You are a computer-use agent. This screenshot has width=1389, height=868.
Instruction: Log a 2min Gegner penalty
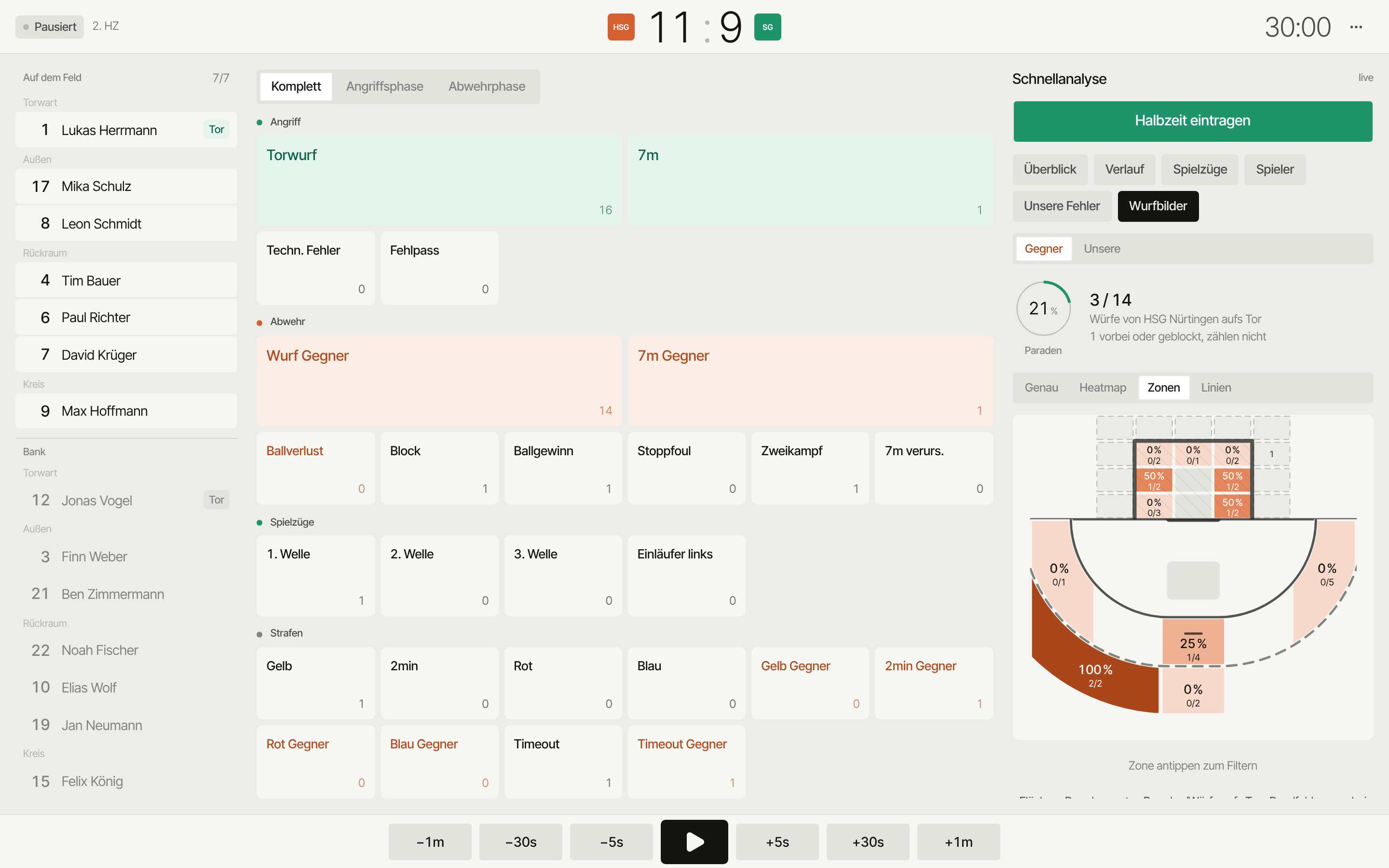pos(933,683)
